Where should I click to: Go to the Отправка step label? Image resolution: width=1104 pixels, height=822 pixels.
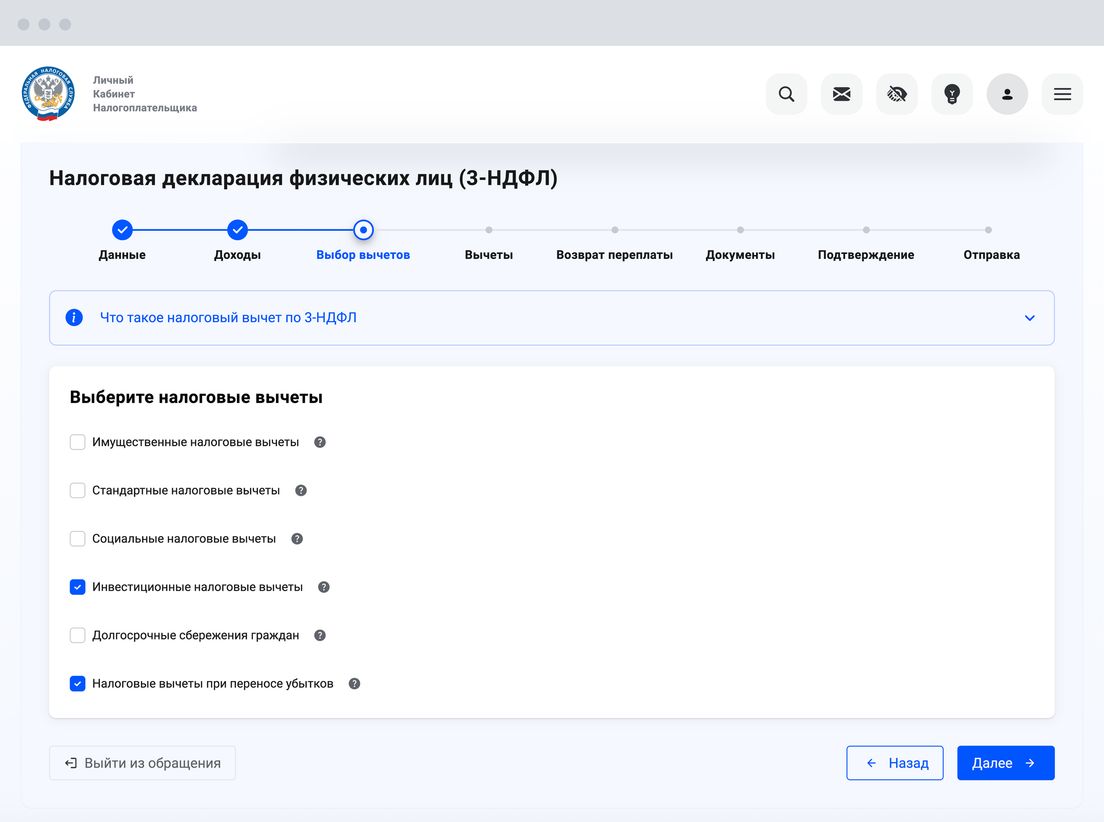991,255
